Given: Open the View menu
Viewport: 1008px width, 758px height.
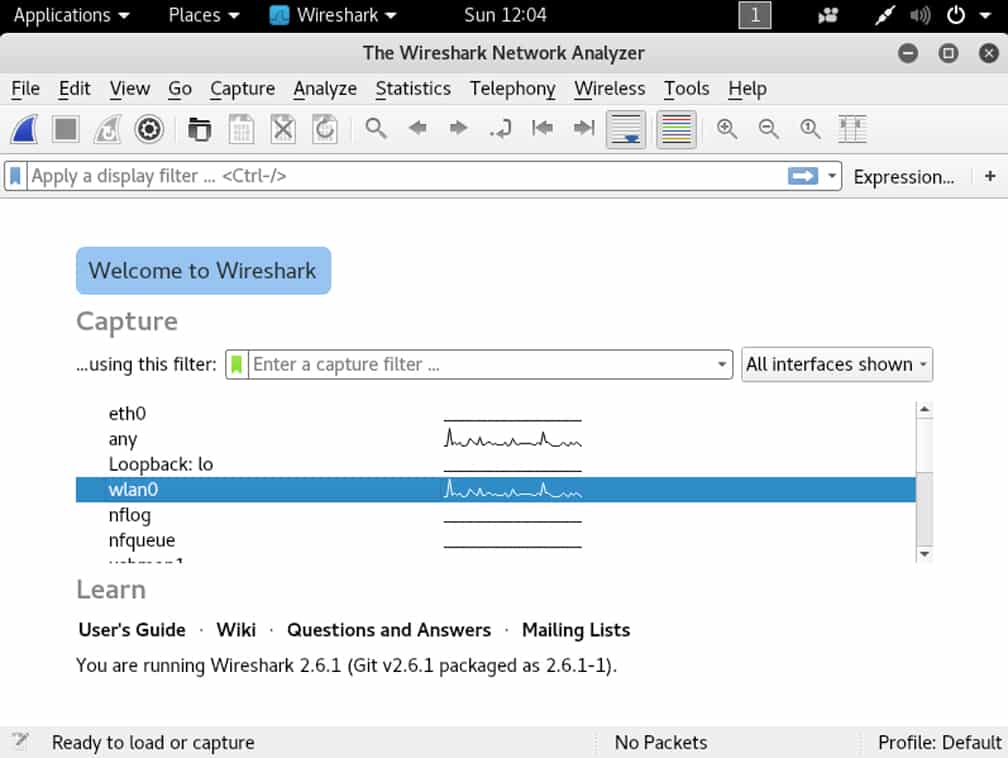Looking at the screenshot, I should 130,89.
